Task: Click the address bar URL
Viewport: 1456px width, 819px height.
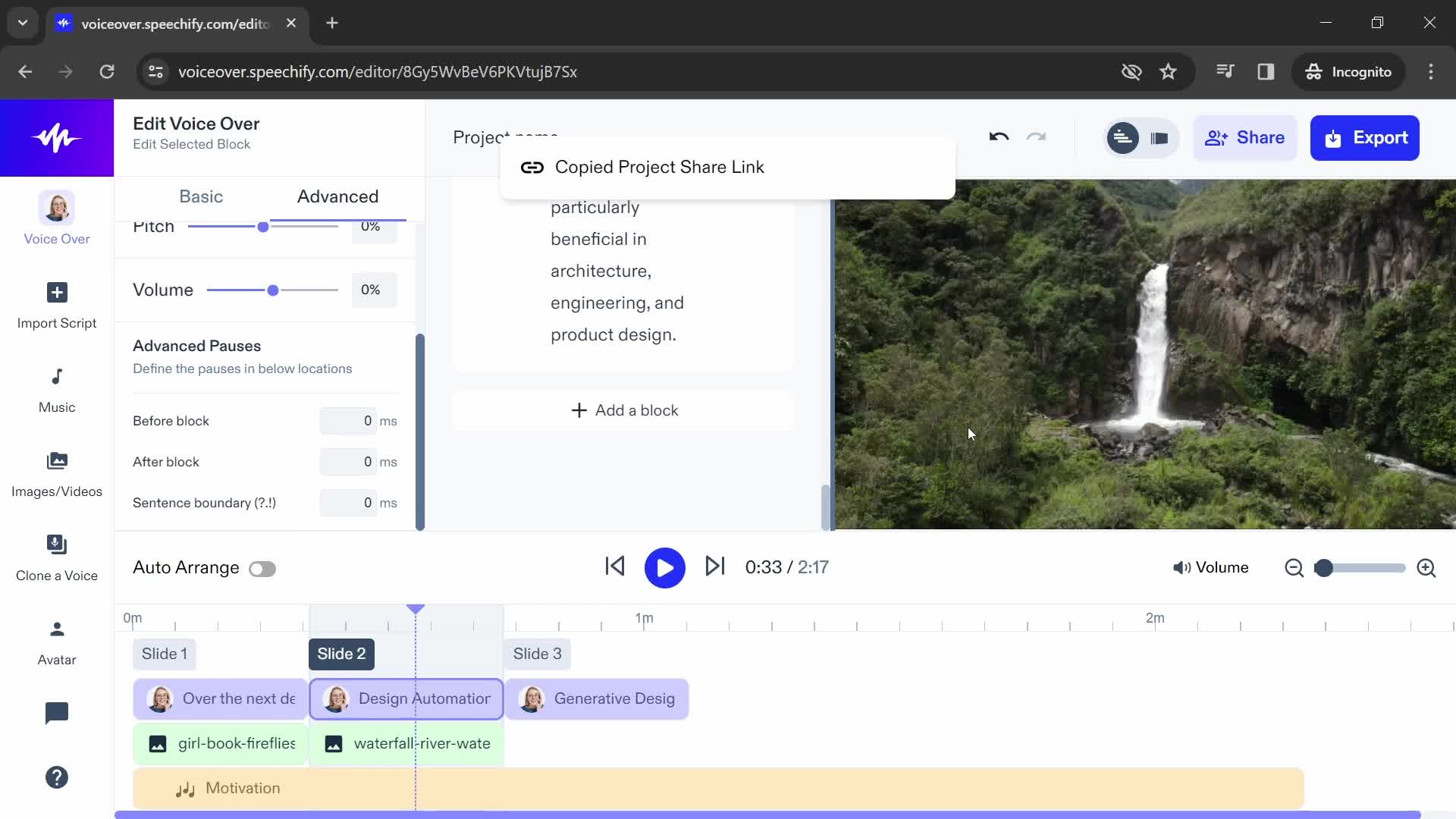Action: point(378,71)
